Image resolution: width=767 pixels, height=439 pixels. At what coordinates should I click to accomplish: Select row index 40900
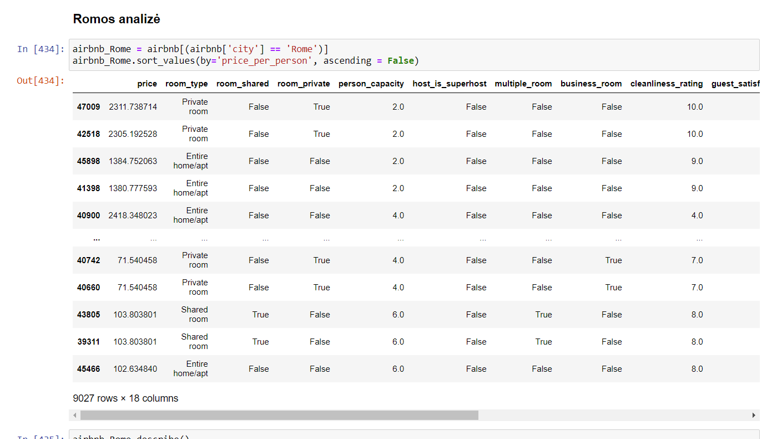[88, 215]
